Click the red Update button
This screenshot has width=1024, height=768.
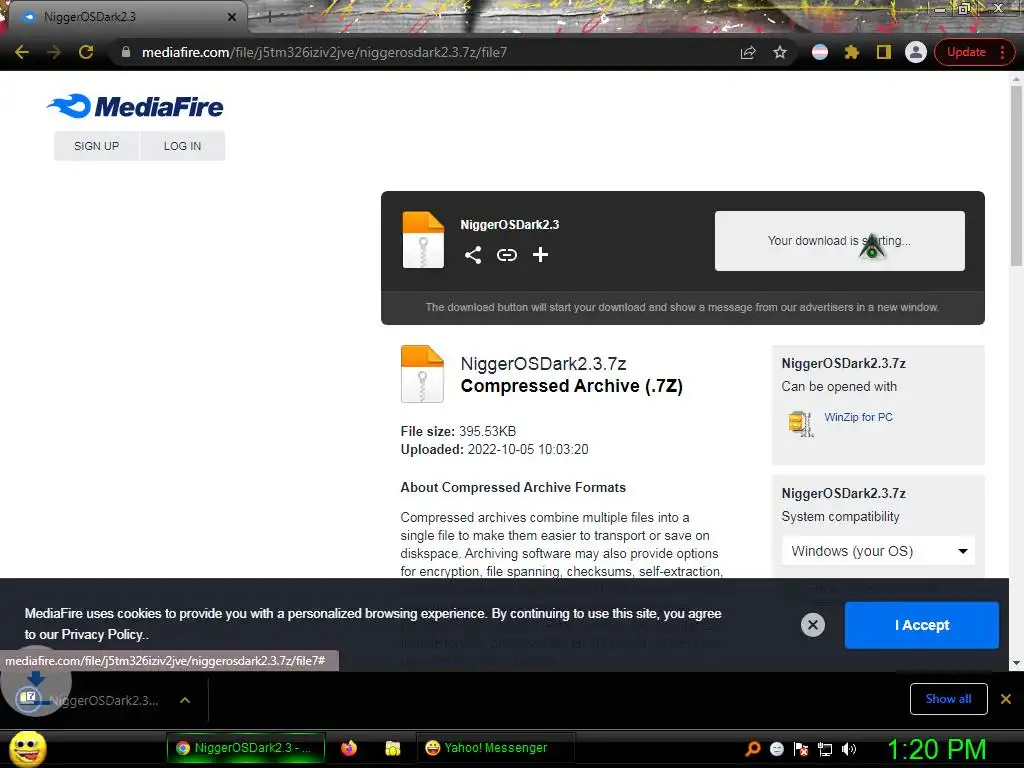point(967,52)
